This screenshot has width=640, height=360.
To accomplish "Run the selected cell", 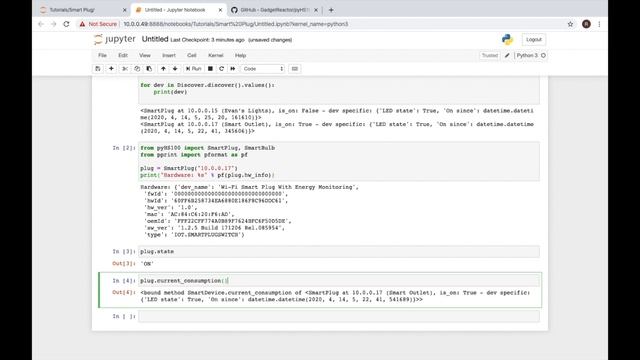I will tap(193, 69).
